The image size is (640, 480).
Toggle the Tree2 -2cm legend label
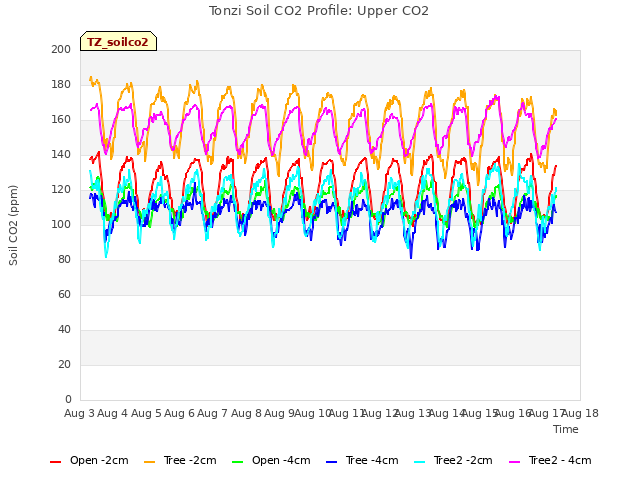pyautogui.click(x=463, y=460)
